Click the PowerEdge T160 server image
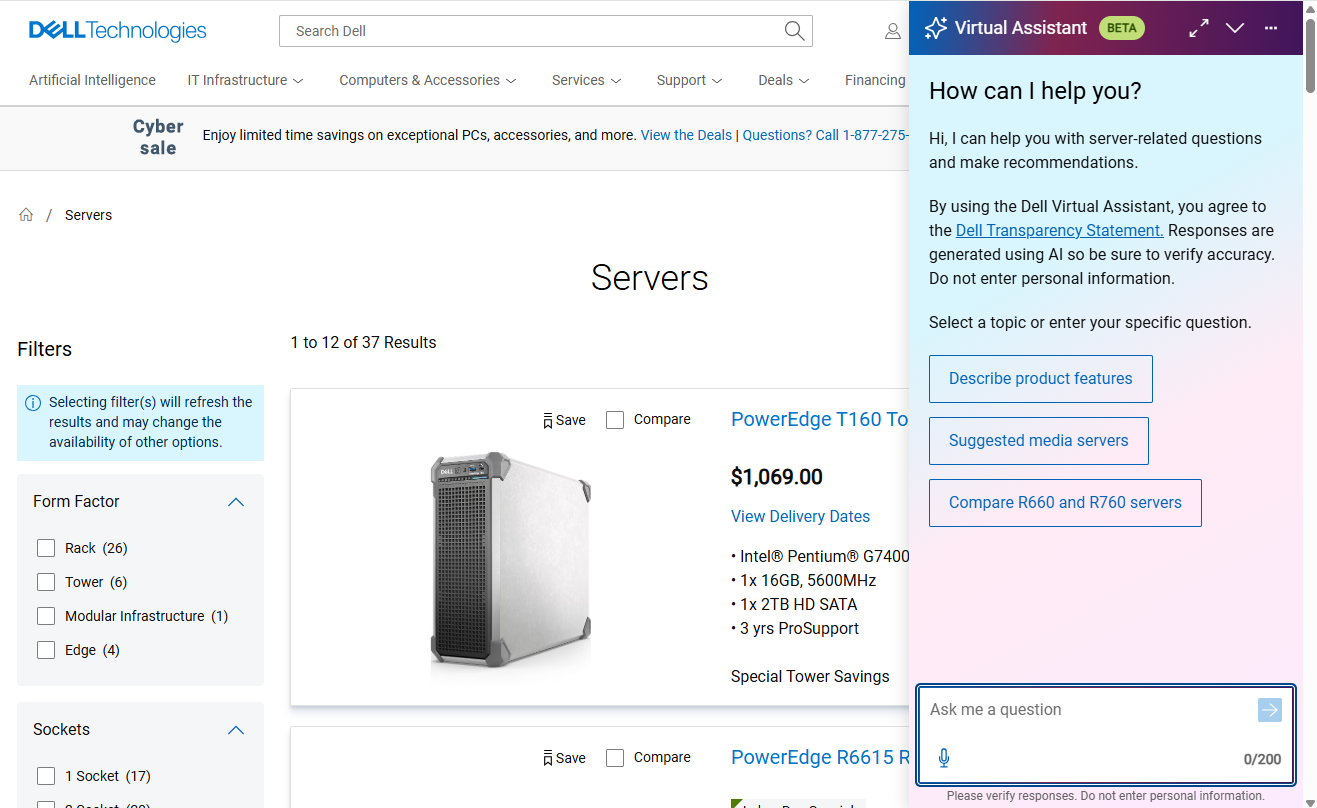 click(510, 560)
